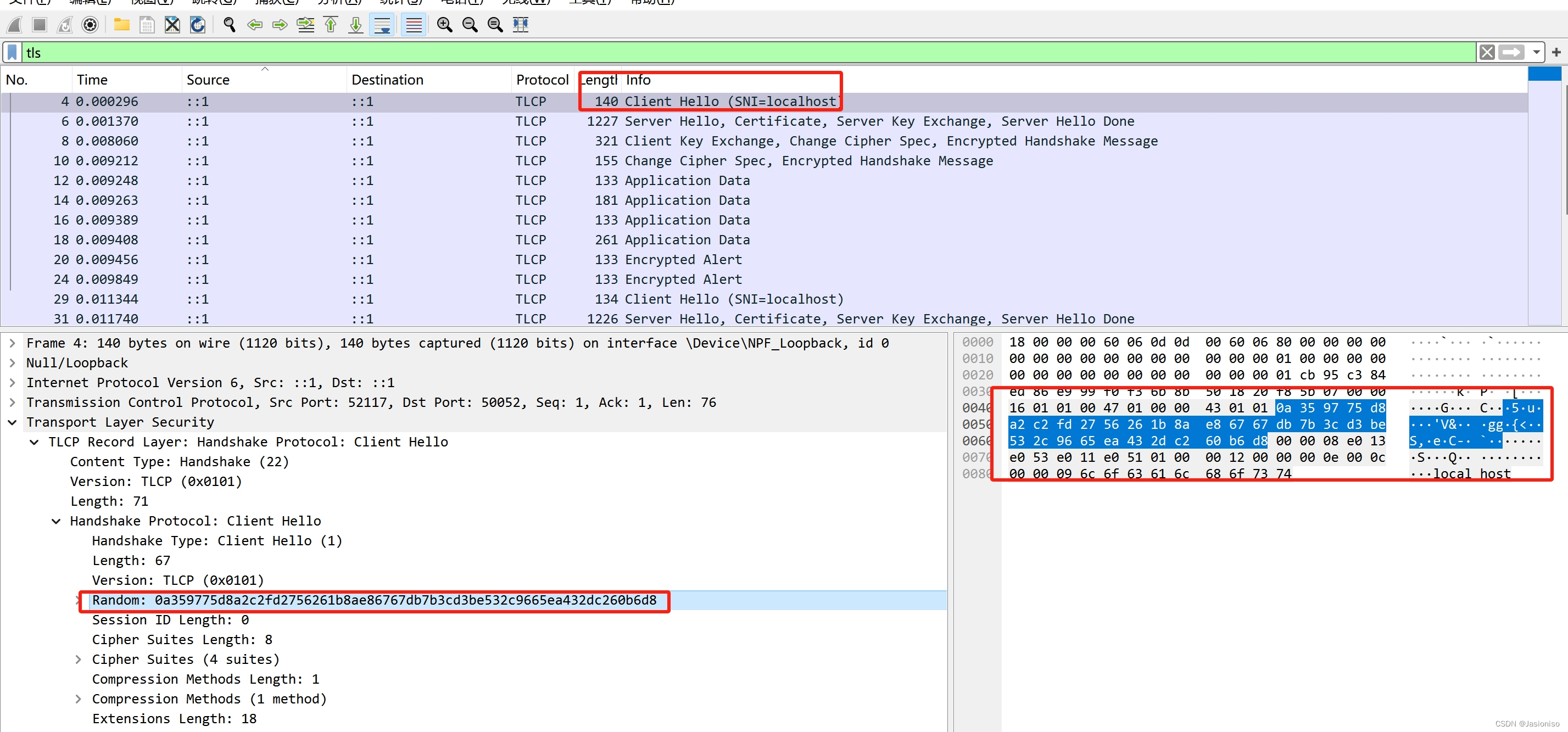Click the tls display filter field

(730, 53)
